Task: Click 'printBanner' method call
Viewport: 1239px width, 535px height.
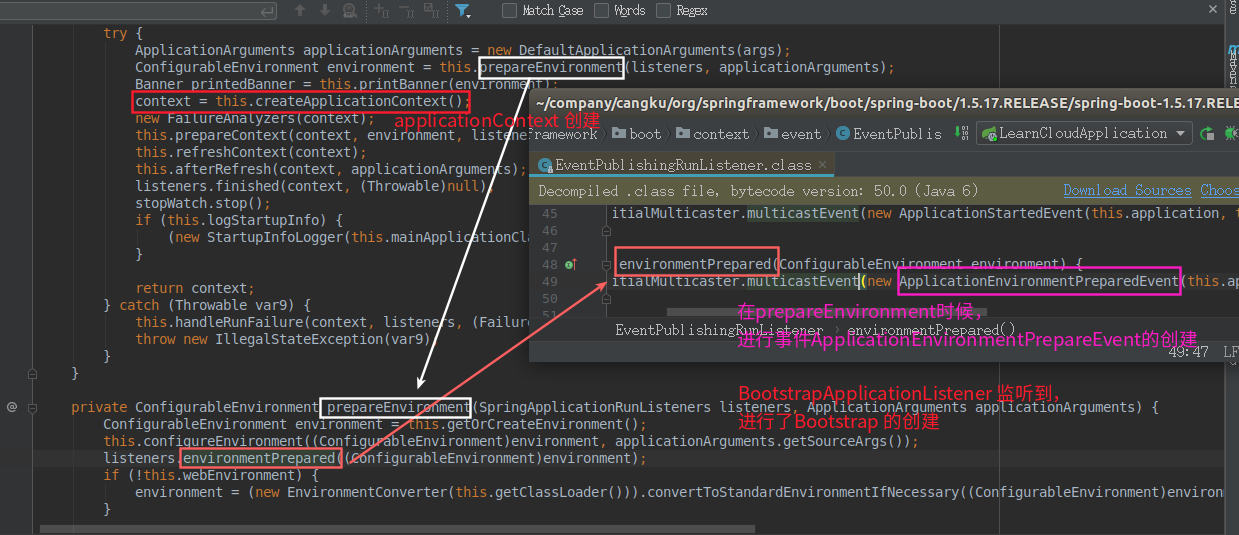Action: point(407,84)
